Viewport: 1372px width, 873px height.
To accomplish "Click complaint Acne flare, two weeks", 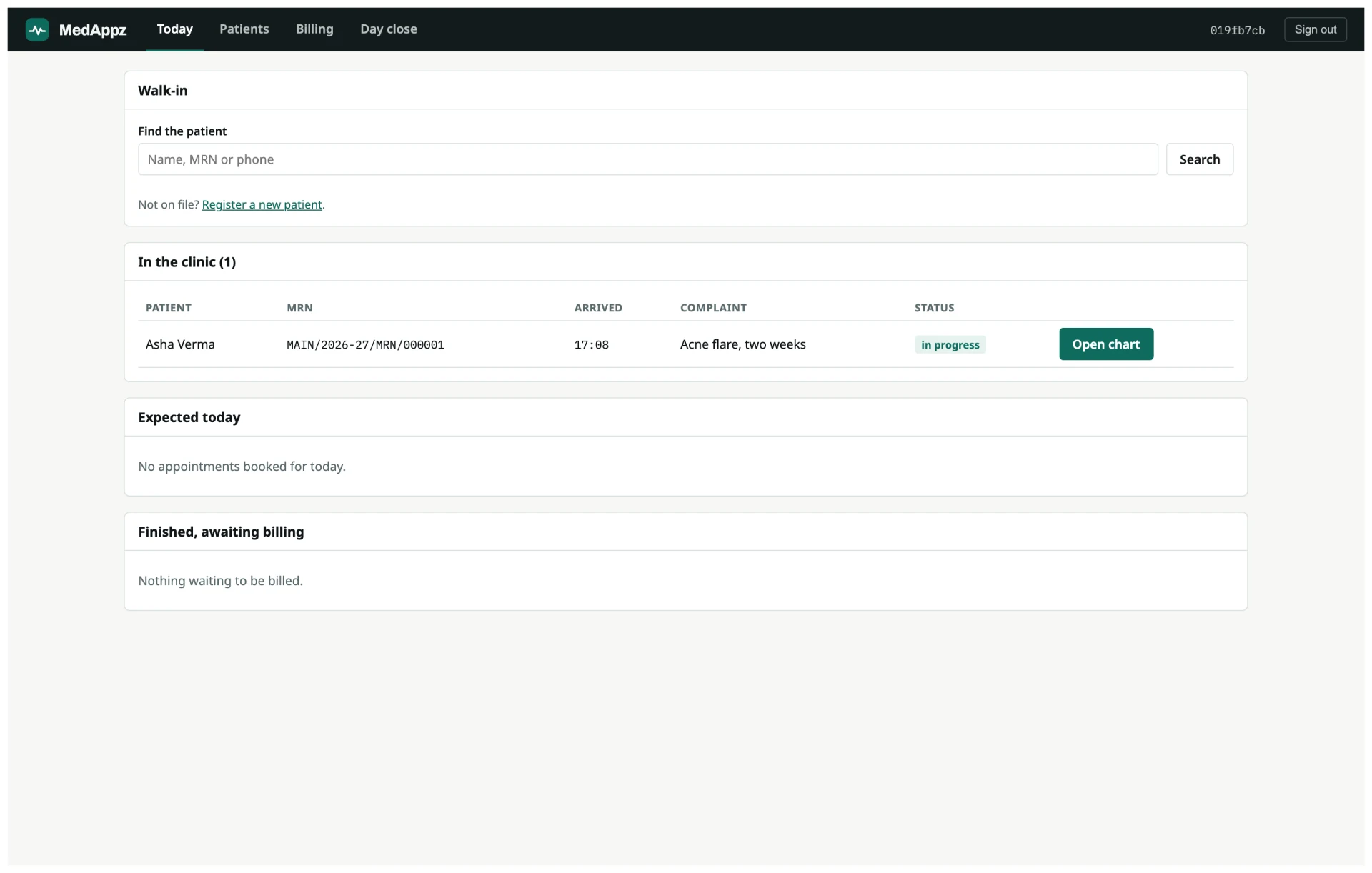I will [742, 344].
